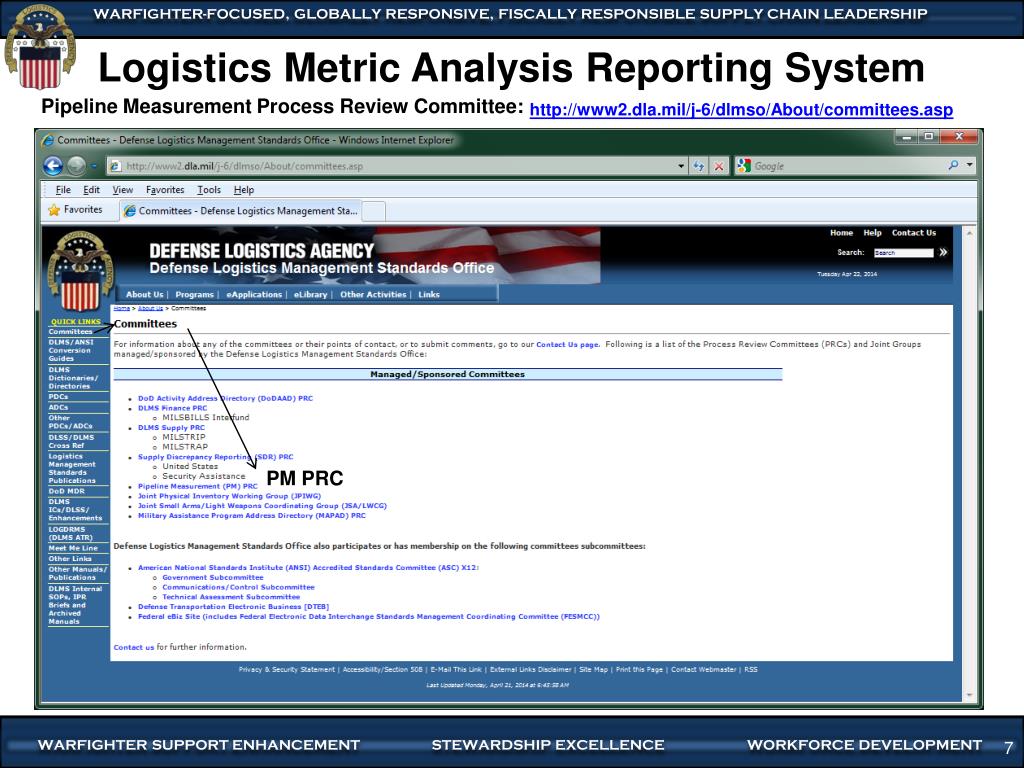Open the committees.asp hyperlink in slide header
Screen dimensions: 1024x768
pyautogui.click(x=741, y=110)
